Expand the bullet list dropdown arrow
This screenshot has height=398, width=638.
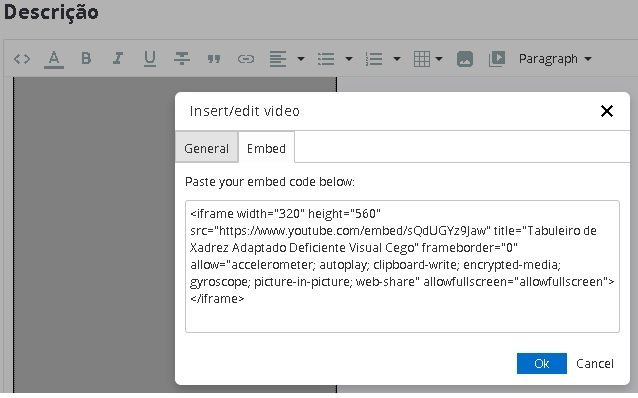click(349, 59)
